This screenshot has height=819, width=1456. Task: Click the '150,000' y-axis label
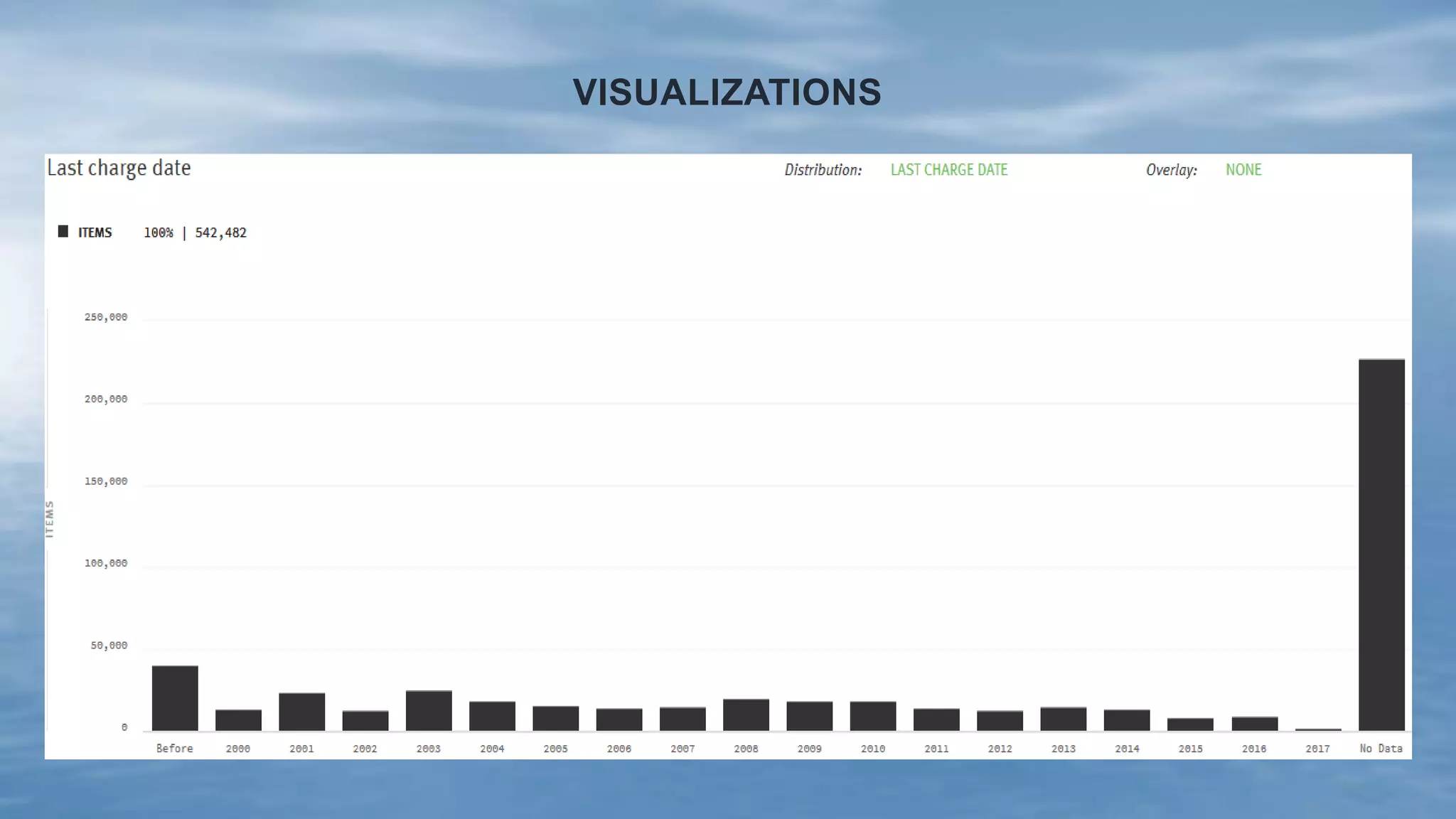point(106,481)
